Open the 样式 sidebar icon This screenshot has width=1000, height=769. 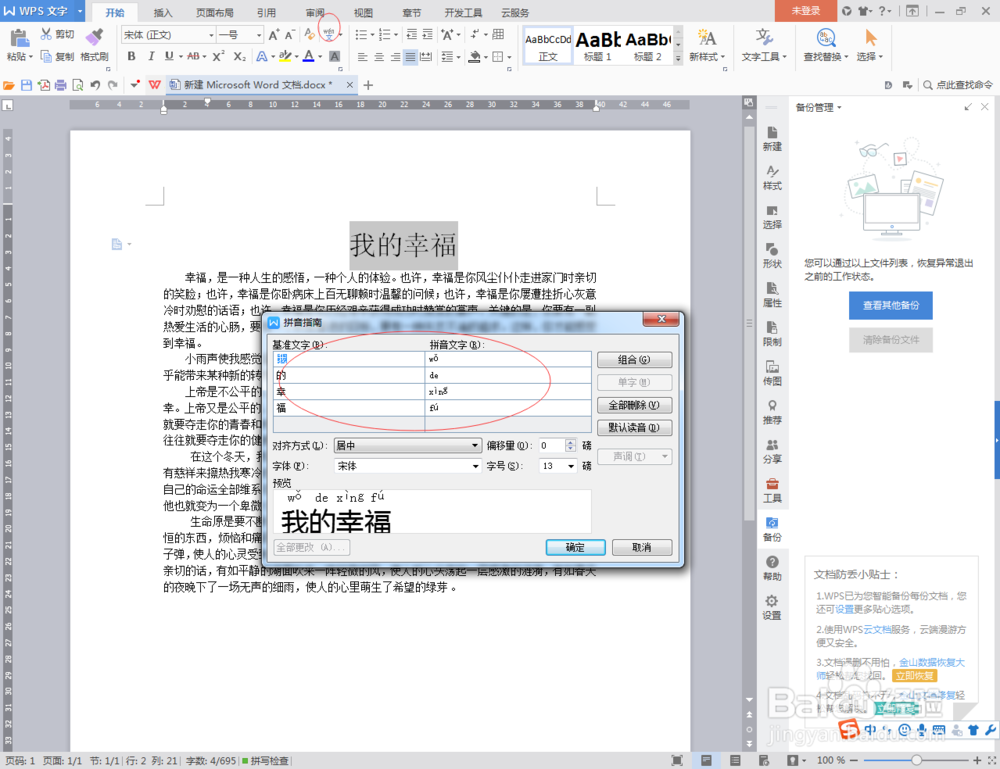click(772, 178)
